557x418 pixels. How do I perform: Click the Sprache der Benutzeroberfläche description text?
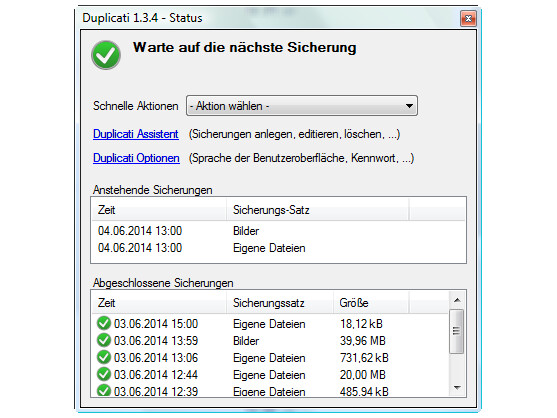[x=301, y=158]
